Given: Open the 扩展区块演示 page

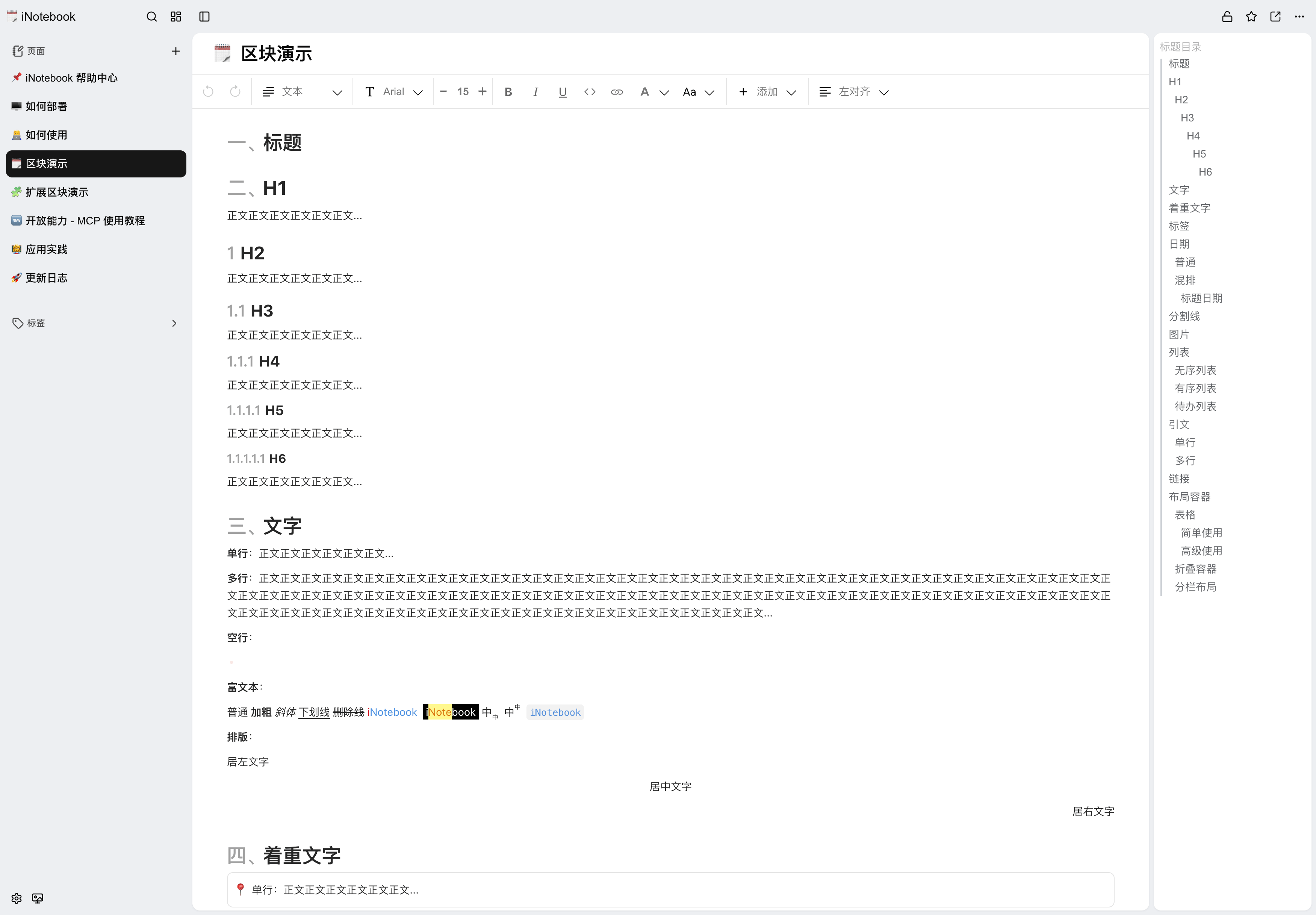Looking at the screenshot, I should [x=57, y=192].
